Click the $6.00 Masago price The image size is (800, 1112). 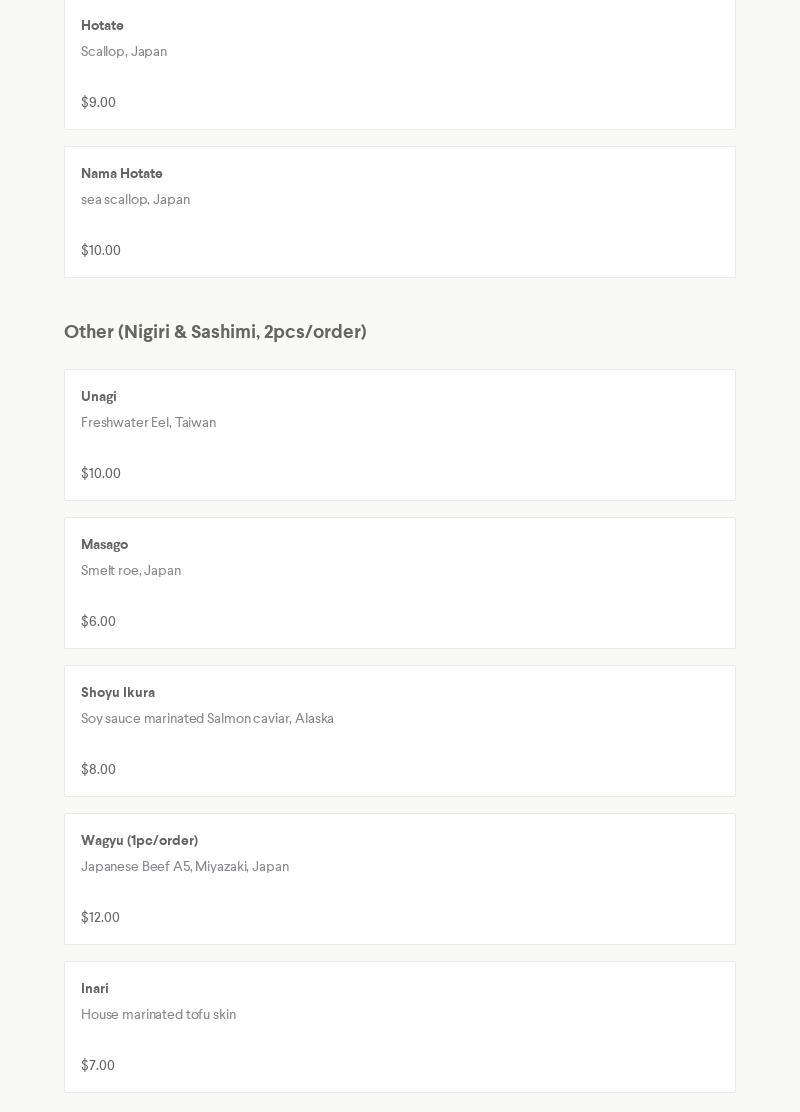[x=98, y=622]
